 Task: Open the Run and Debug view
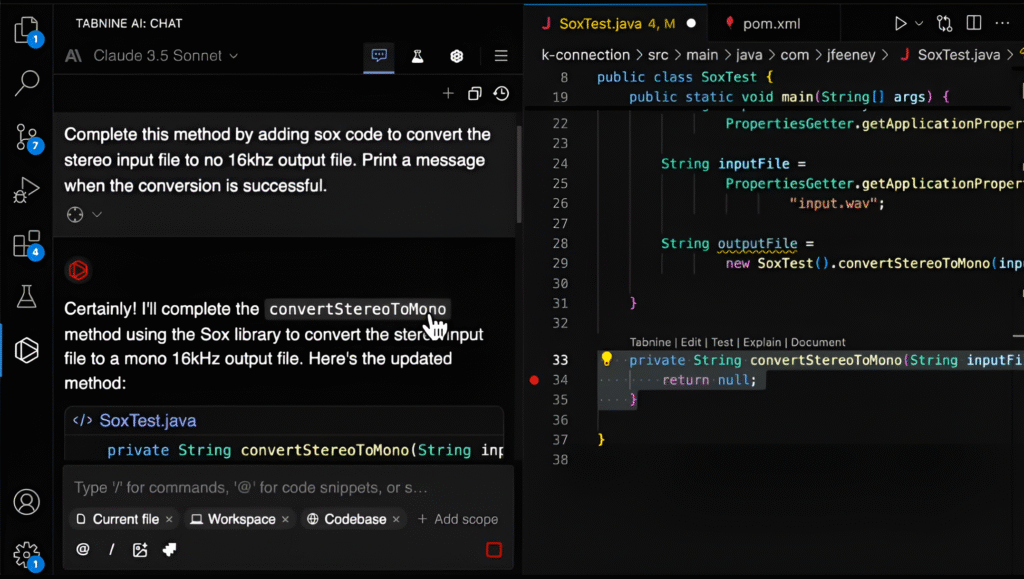tap(26, 191)
